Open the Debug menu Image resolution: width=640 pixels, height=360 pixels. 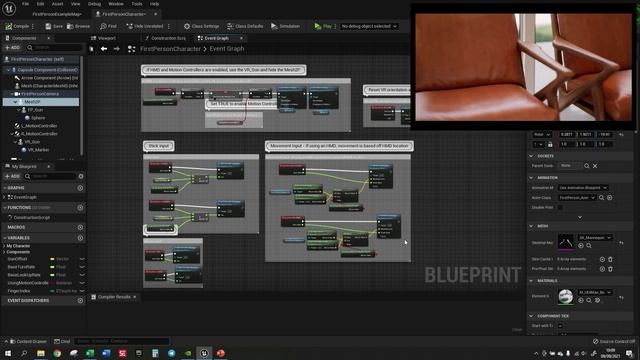[94, 4]
